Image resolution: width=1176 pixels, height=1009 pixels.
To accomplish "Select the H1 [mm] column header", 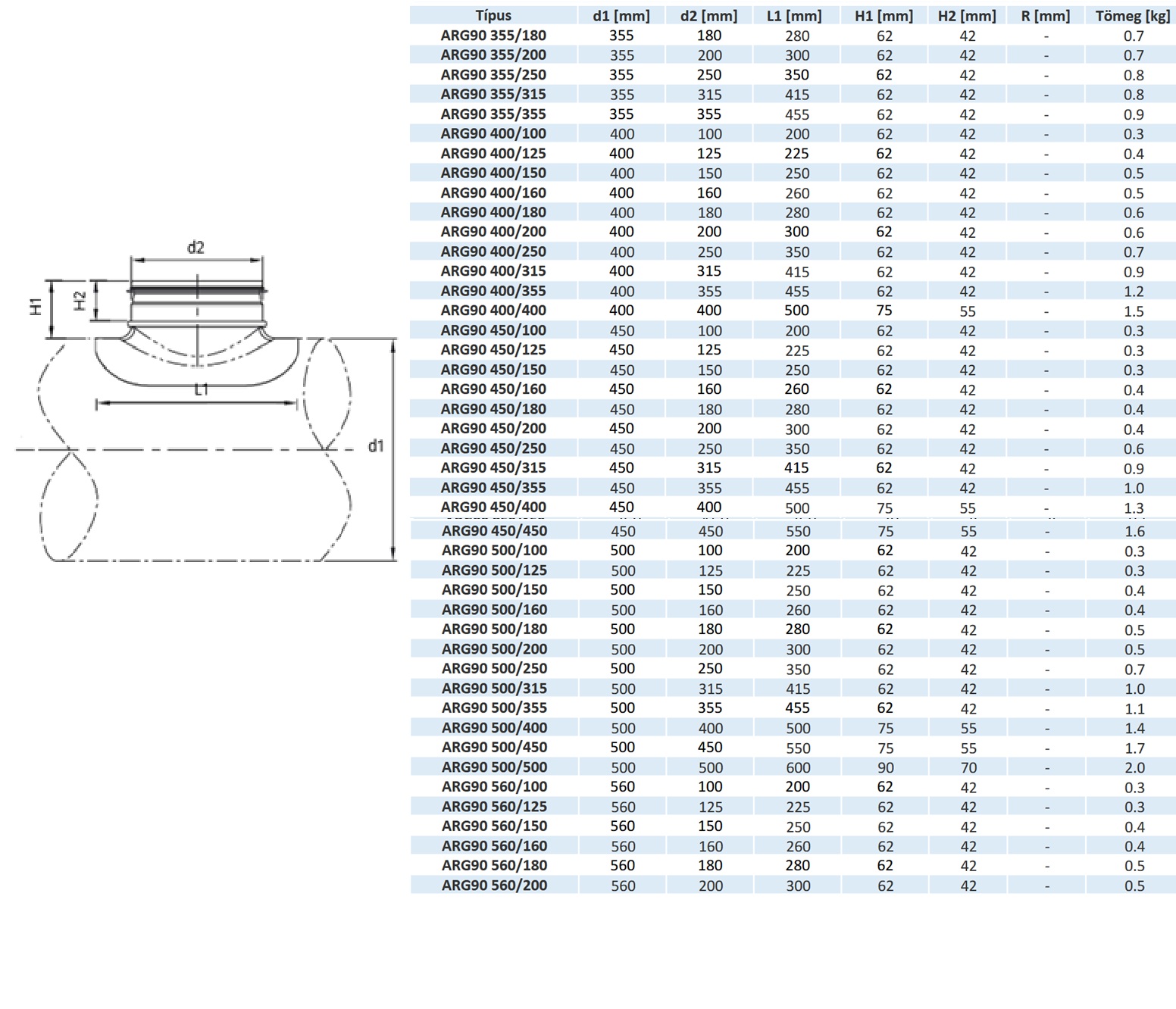I will 884,16.
